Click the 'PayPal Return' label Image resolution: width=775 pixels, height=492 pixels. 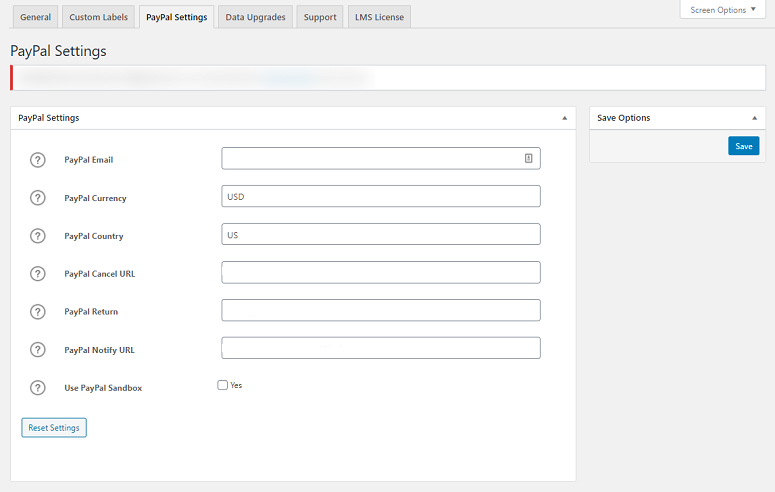(x=91, y=312)
